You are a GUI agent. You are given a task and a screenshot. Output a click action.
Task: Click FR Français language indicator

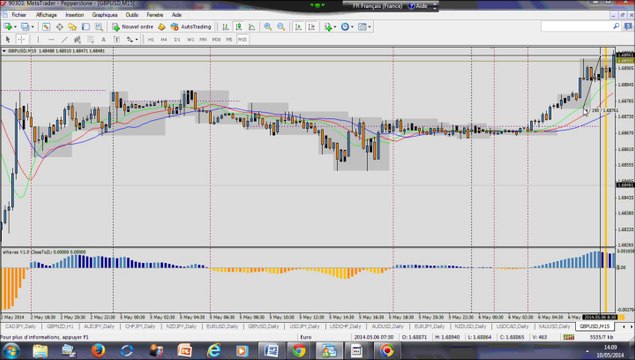click(377, 6)
